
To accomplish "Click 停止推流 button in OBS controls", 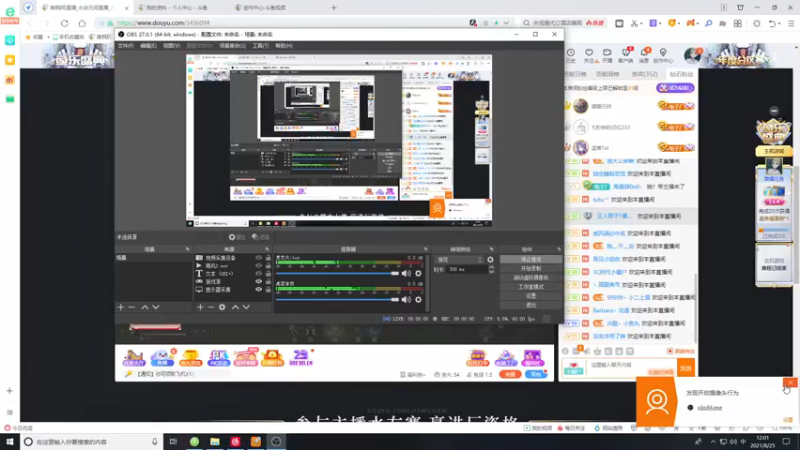I will coord(531,259).
